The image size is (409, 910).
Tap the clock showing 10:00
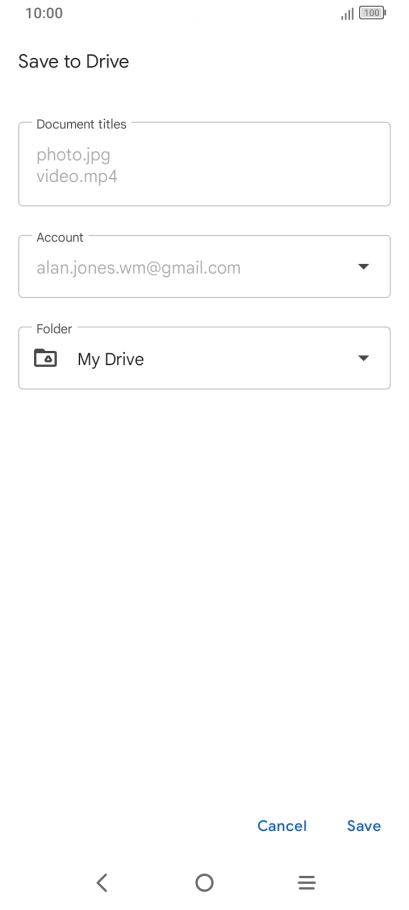(x=44, y=13)
